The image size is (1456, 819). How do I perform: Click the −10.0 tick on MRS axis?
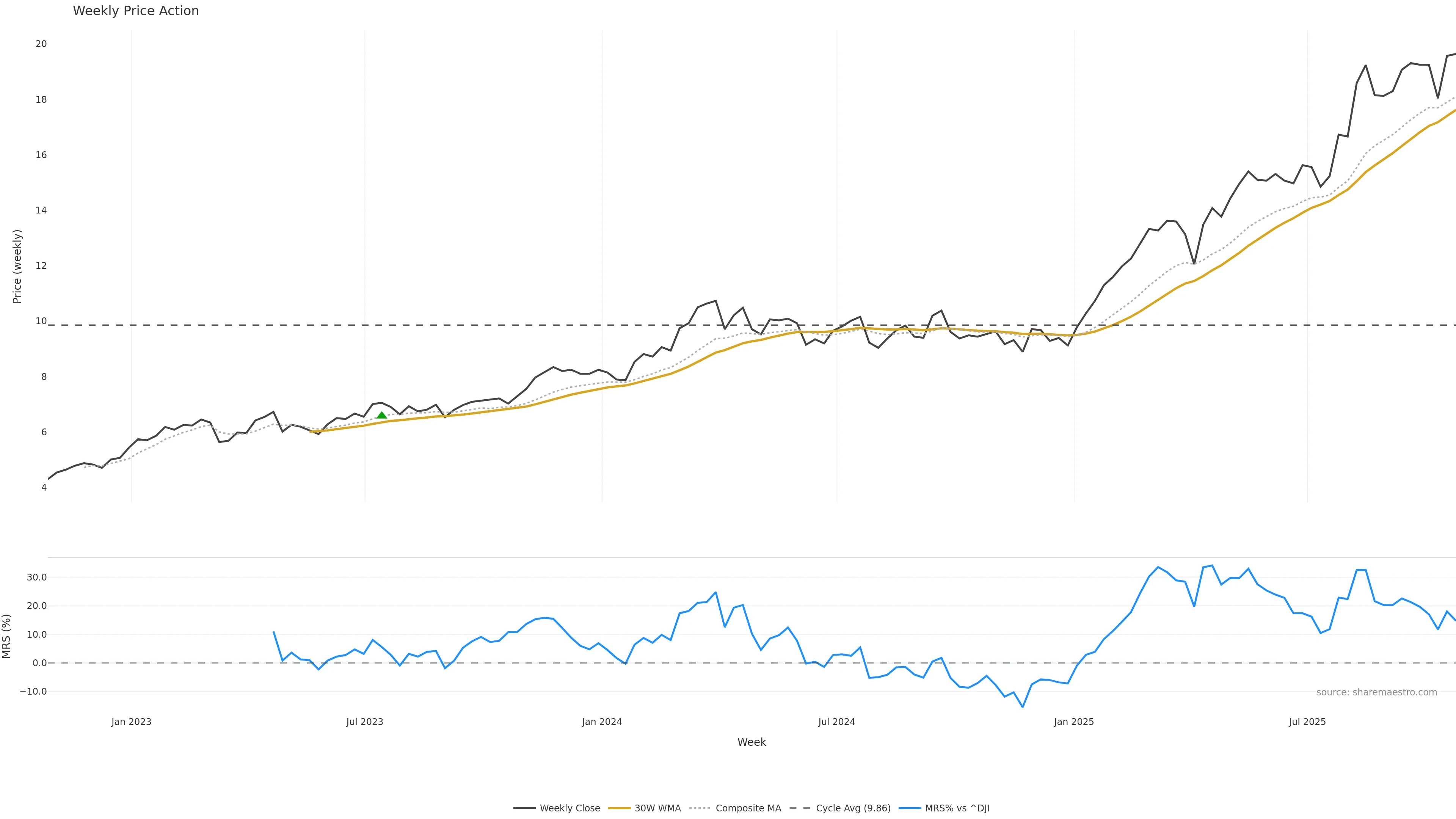click(33, 691)
